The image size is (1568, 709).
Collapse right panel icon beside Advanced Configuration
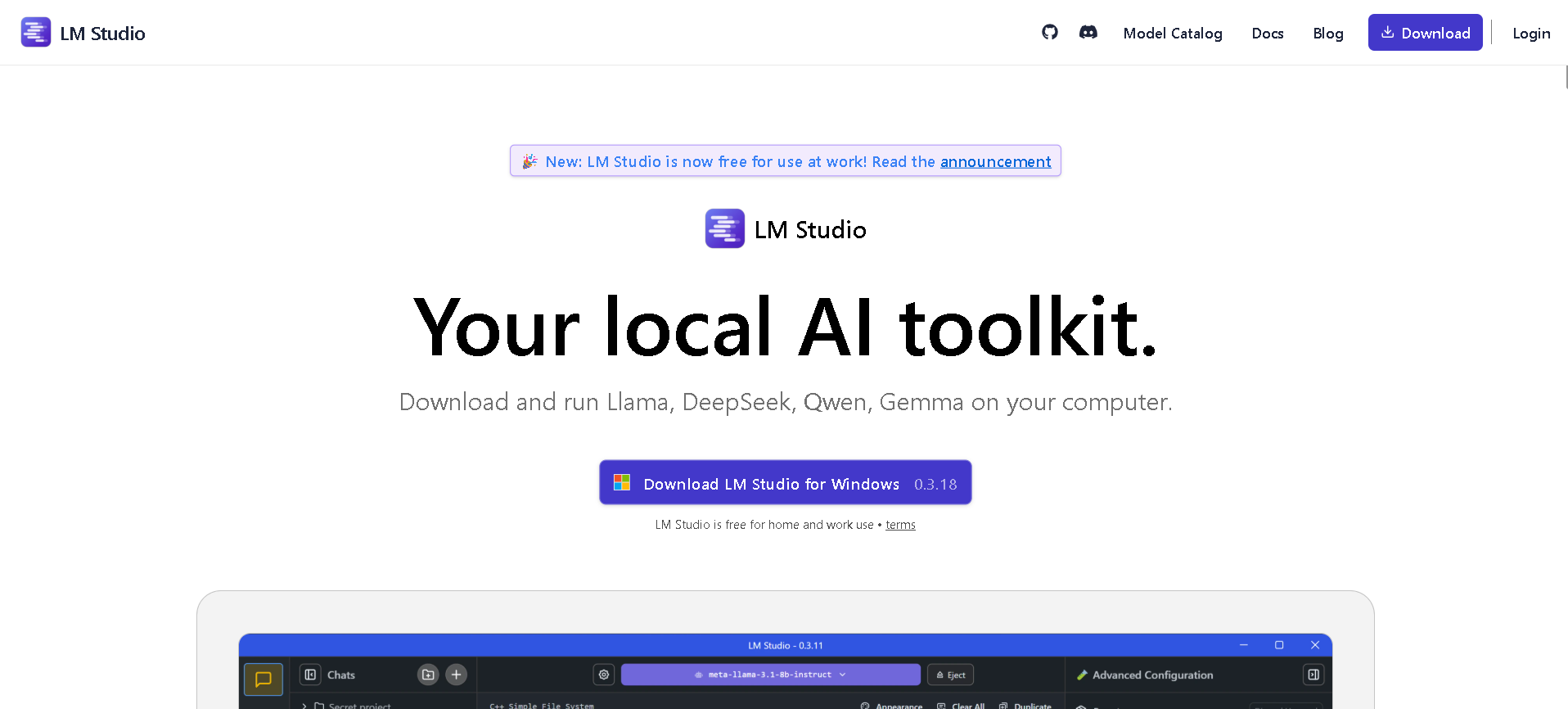[x=1313, y=675]
